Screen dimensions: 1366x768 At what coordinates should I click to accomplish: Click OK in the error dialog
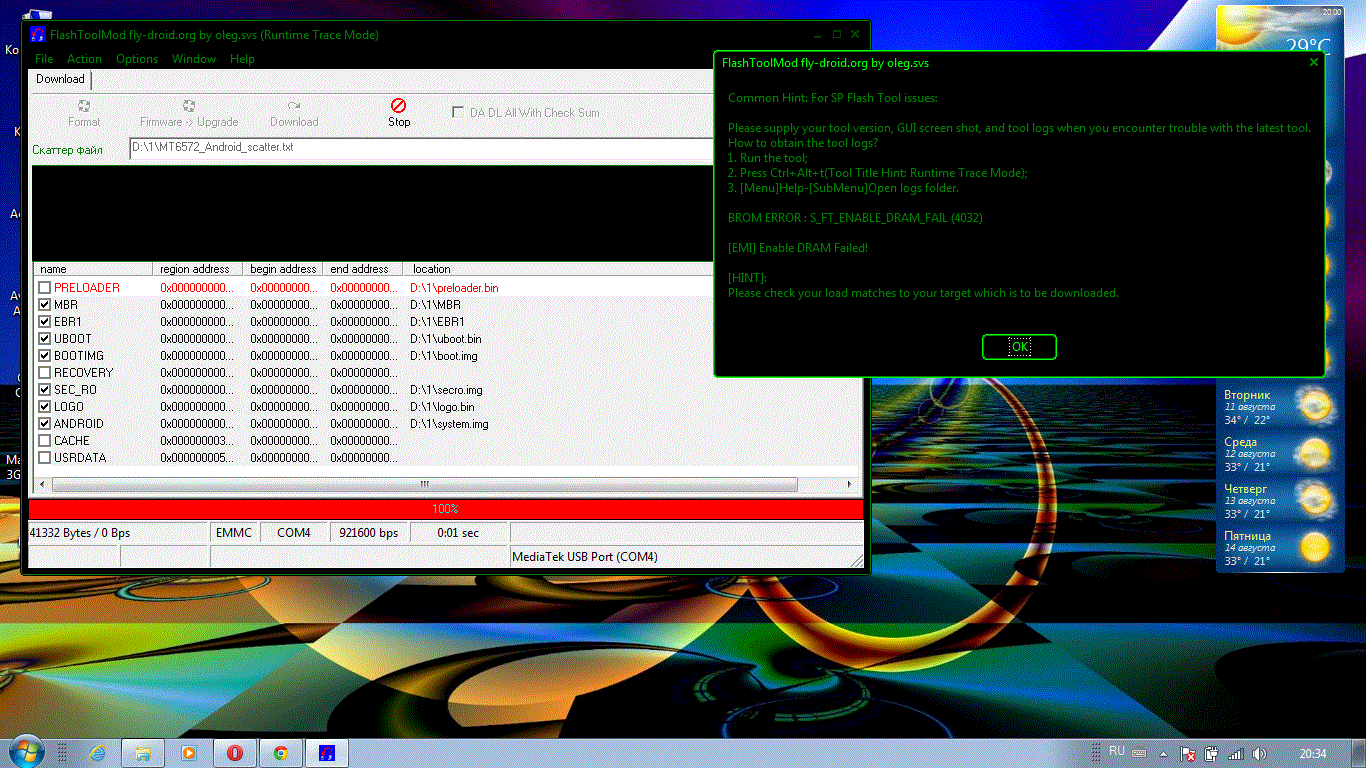[x=1019, y=347]
